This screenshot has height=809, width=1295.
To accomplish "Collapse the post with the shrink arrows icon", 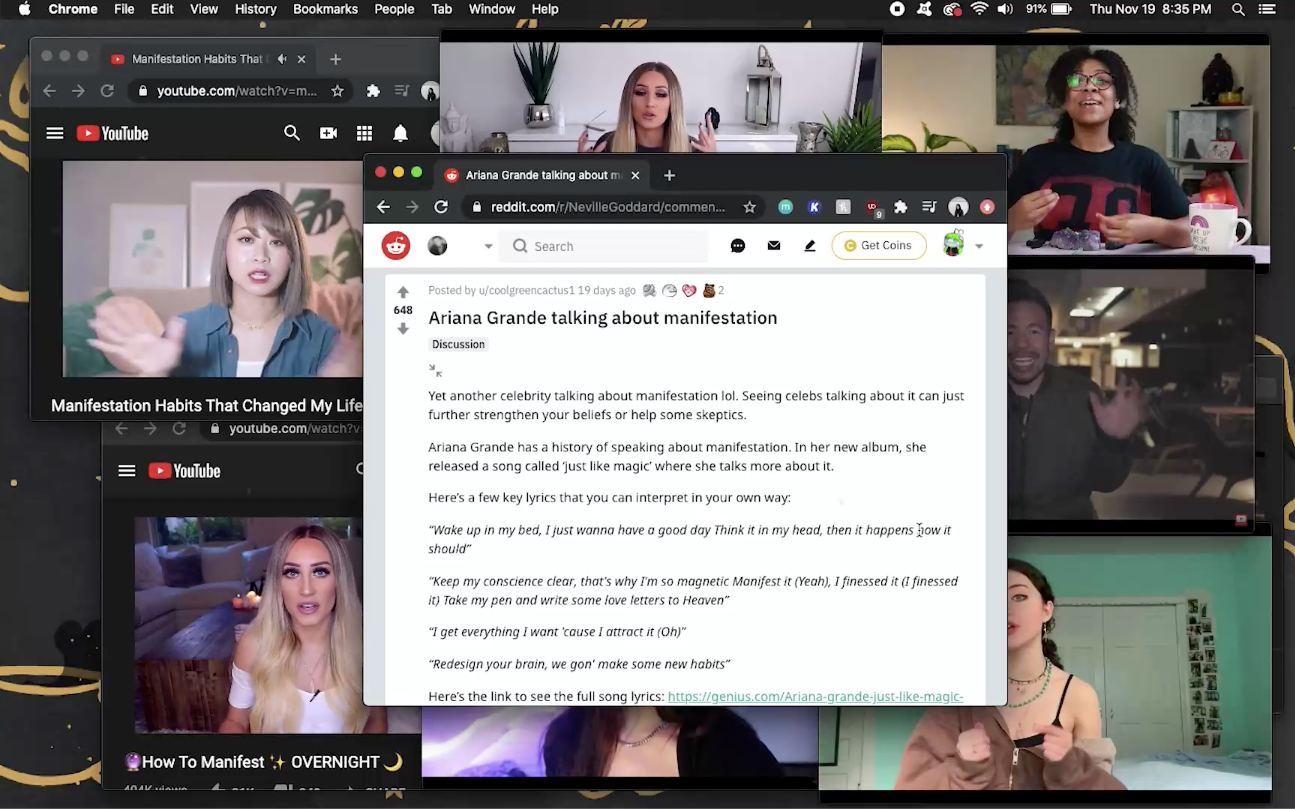I will click(435, 370).
